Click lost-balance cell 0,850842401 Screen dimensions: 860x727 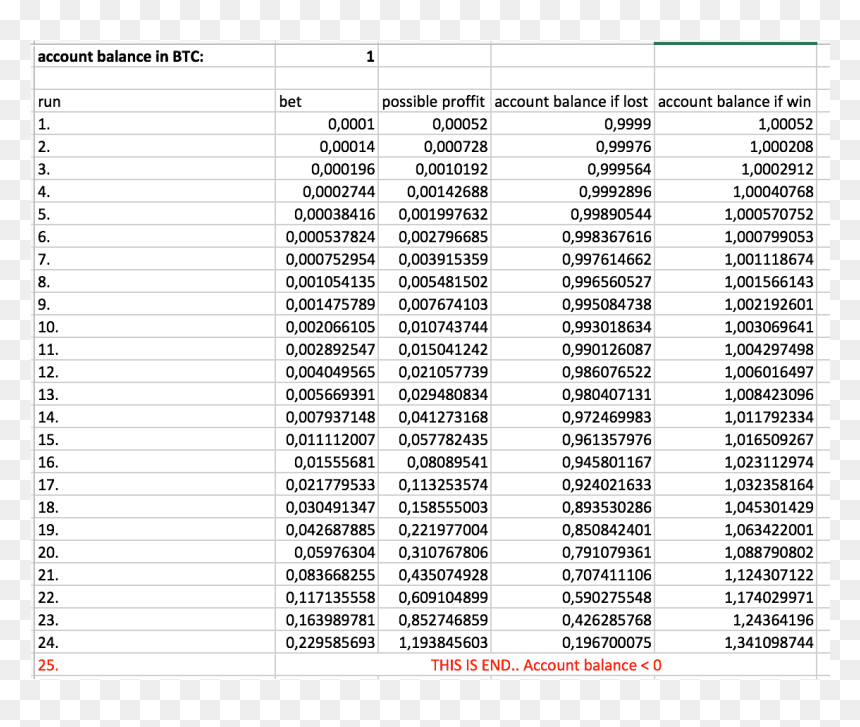(573, 529)
